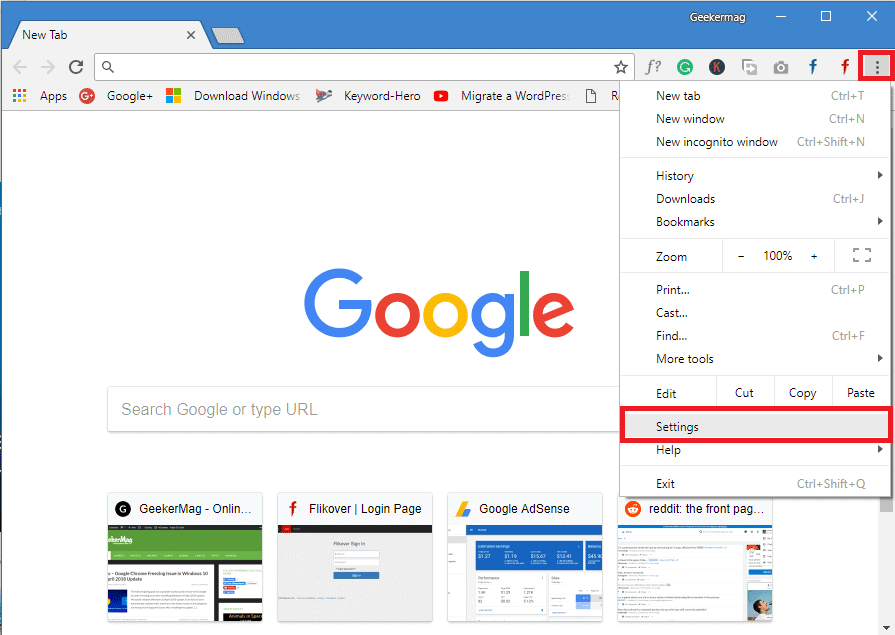Click the camera screenshot extension icon
Viewport: 895px width, 635px height.
tap(781, 68)
